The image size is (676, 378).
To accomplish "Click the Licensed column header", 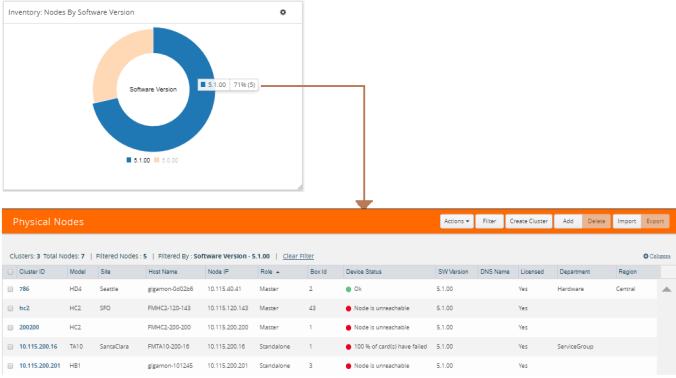I will [x=532, y=272].
